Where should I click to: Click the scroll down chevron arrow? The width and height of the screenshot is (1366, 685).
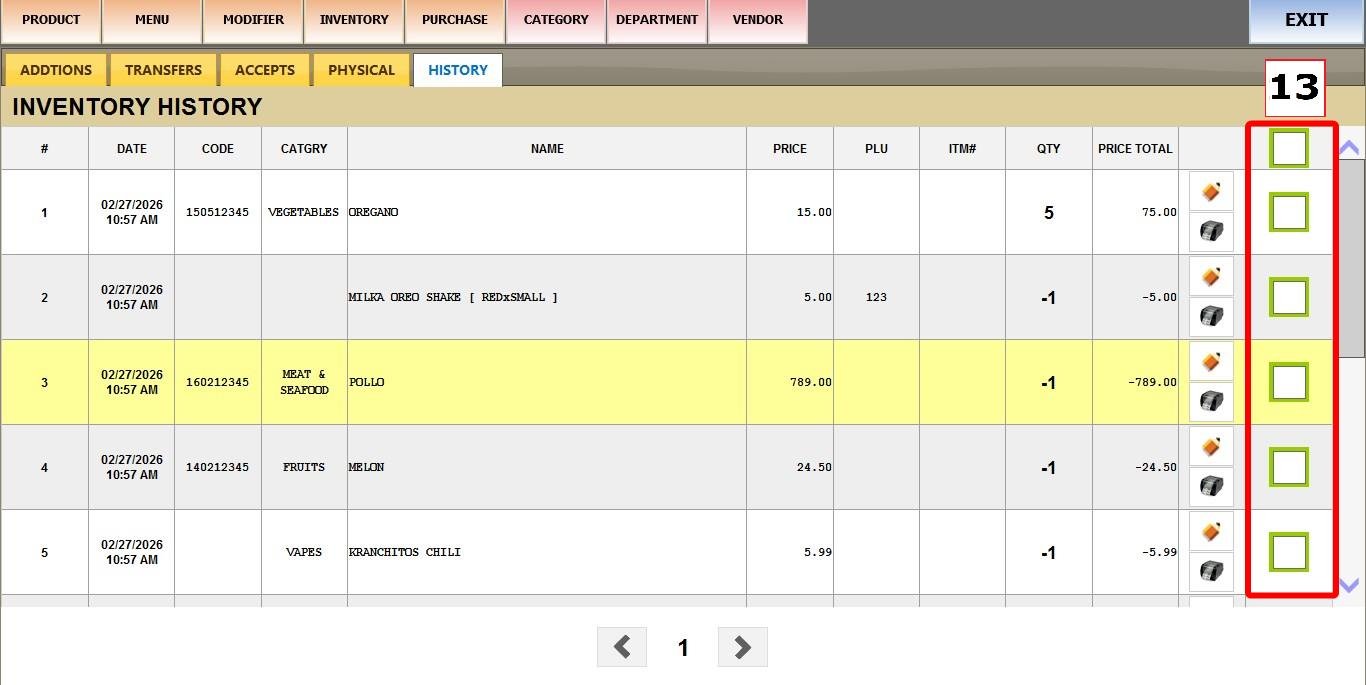tap(1349, 586)
